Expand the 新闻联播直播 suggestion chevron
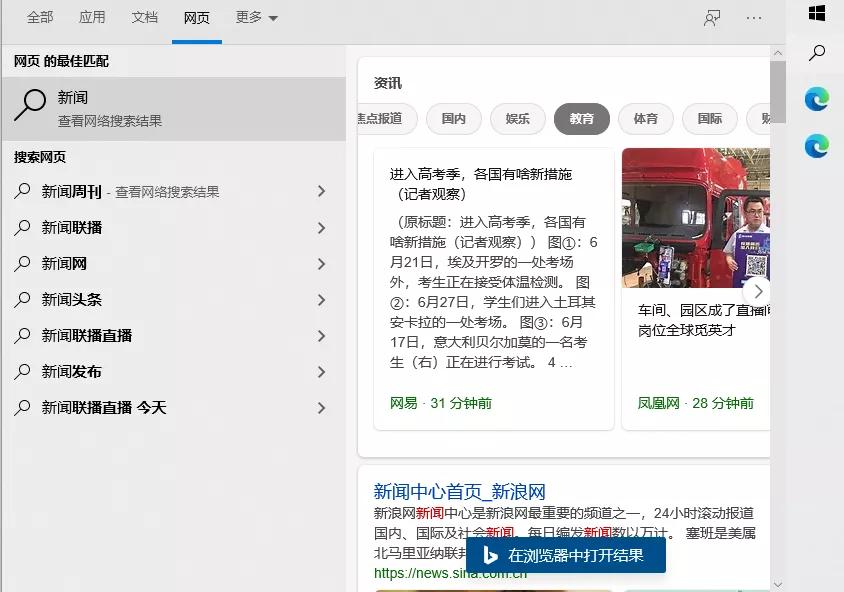The image size is (844, 592). 321,336
